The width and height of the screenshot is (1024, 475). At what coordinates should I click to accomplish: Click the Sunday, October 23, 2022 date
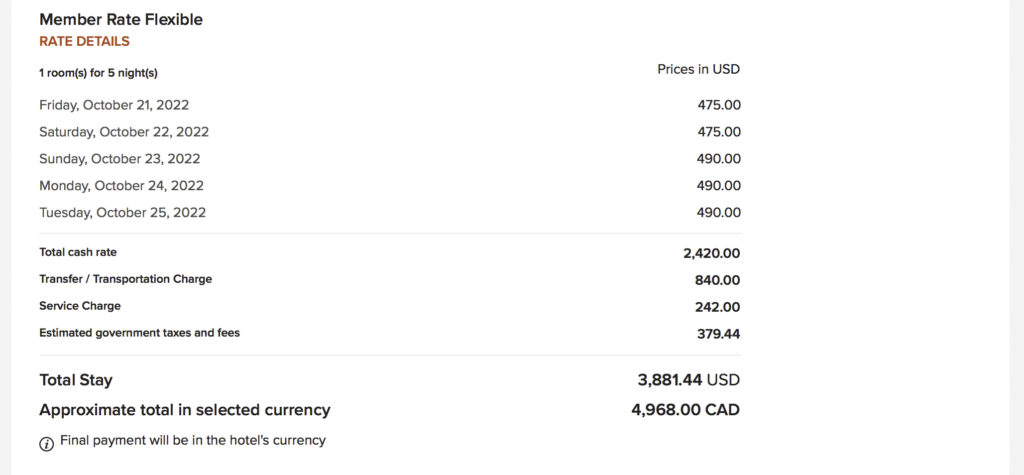coord(120,159)
